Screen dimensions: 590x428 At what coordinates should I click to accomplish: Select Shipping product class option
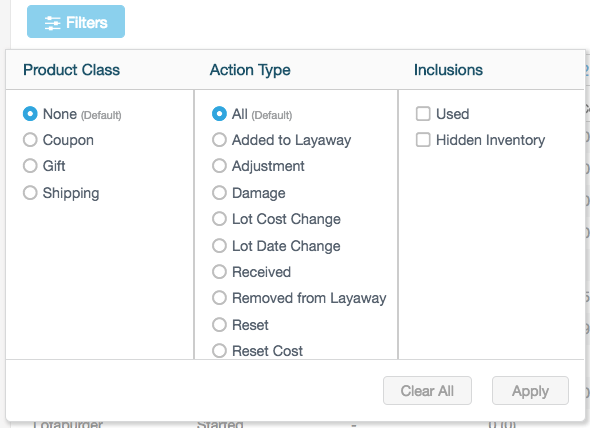point(30,193)
